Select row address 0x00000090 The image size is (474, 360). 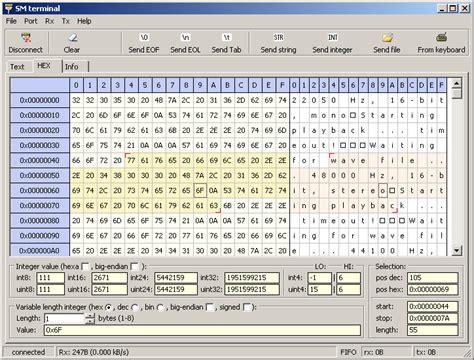click(x=40, y=236)
